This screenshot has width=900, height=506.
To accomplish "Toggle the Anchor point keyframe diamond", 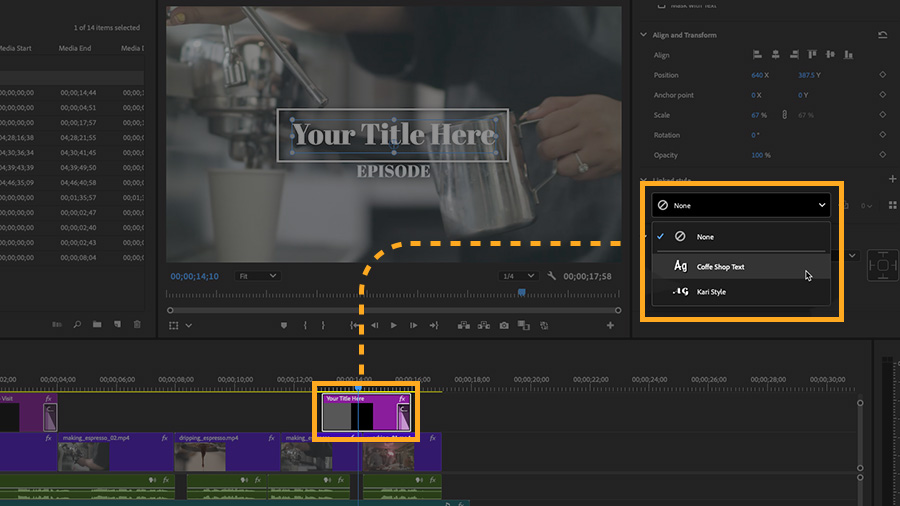I will (x=883, y=95).
